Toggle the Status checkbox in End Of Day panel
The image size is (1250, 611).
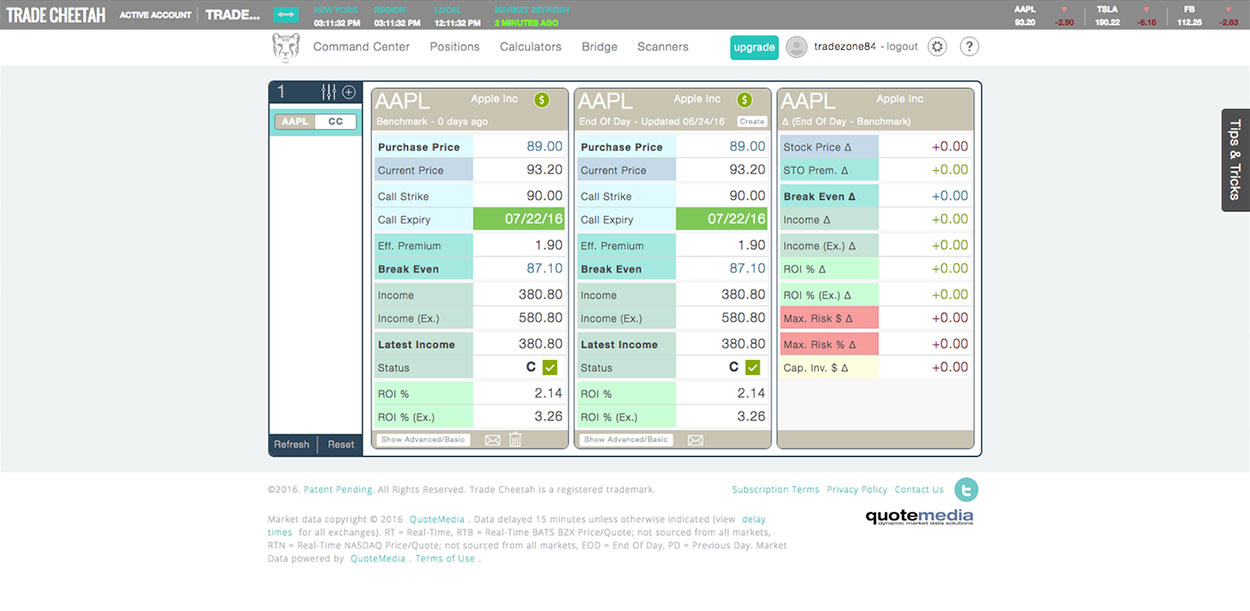tap(753, 368)
